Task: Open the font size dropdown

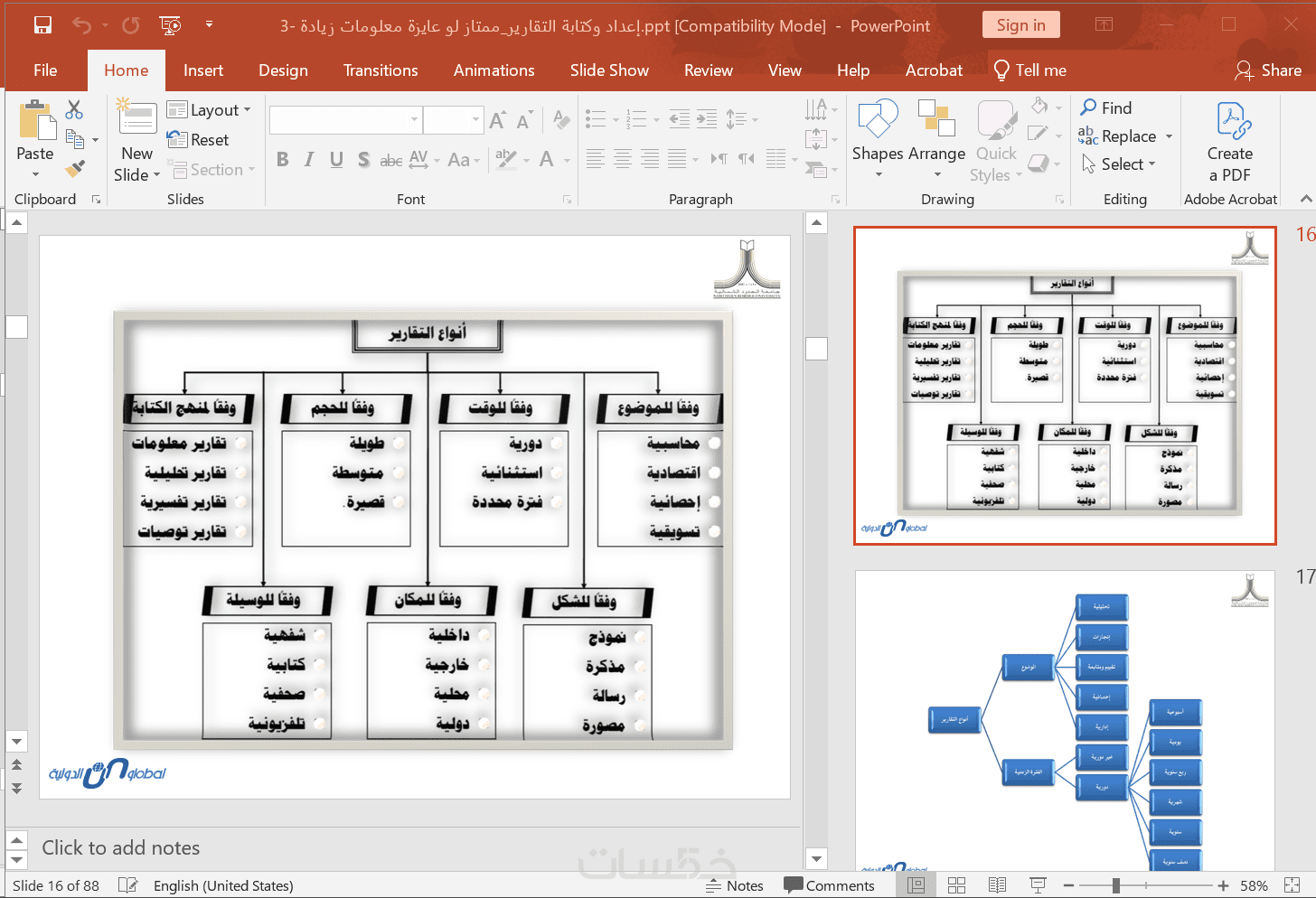Action: [475, 119]
